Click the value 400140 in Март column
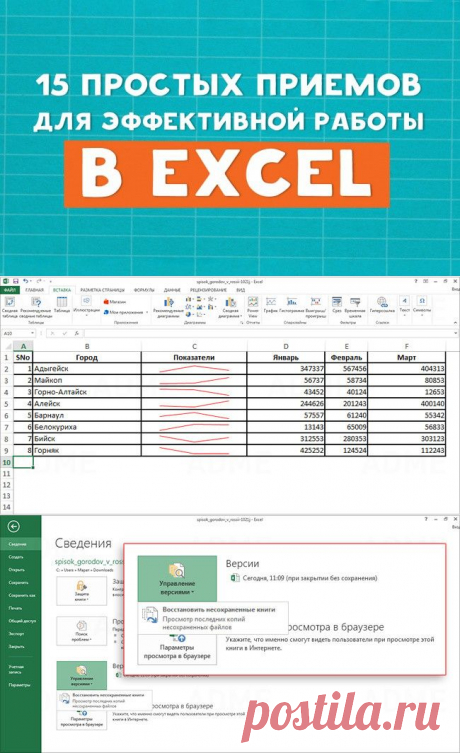The height and width of the screenshot is (753, 460). click(x=407, y=404)
